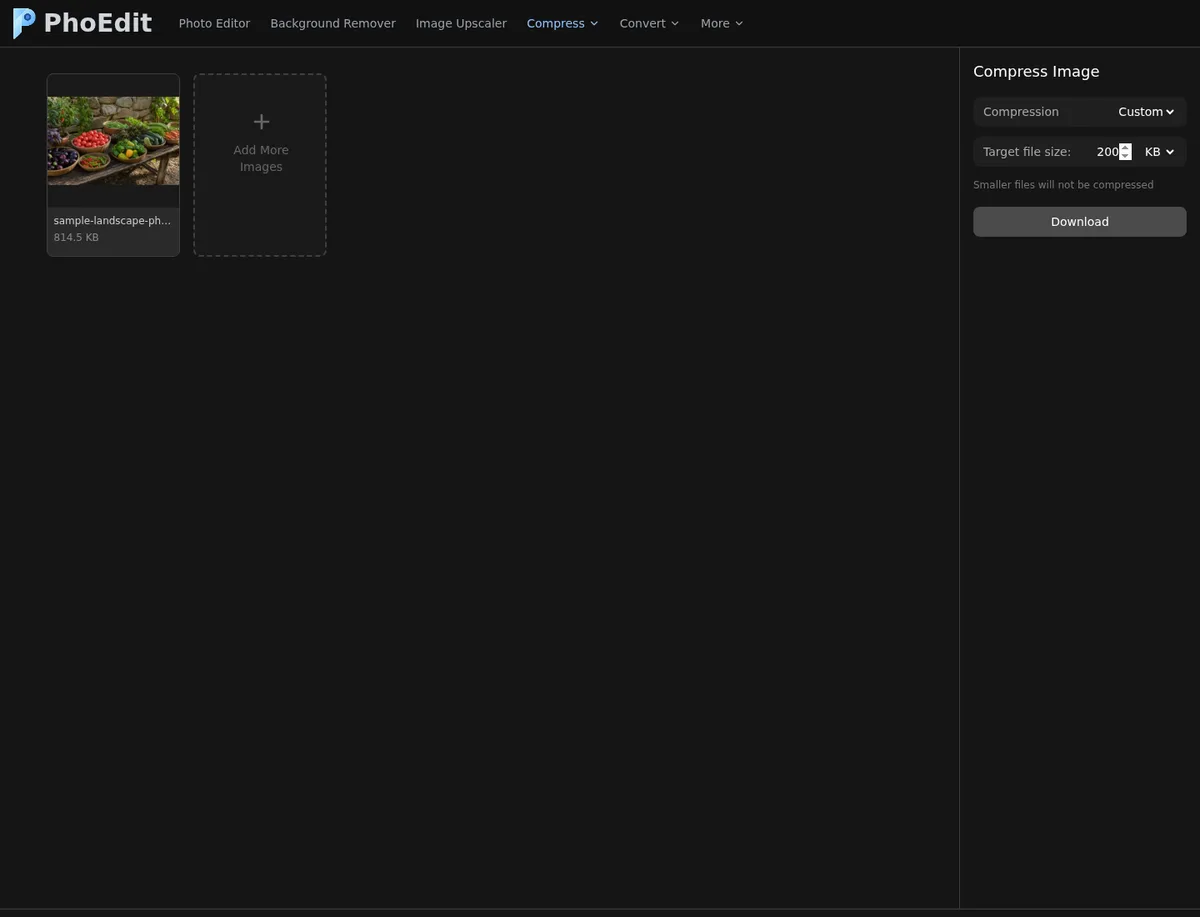The width and height of the screenshot is (1200, 917).
Task: Change the KB unit dropdown
Action: coord(1159,152)
